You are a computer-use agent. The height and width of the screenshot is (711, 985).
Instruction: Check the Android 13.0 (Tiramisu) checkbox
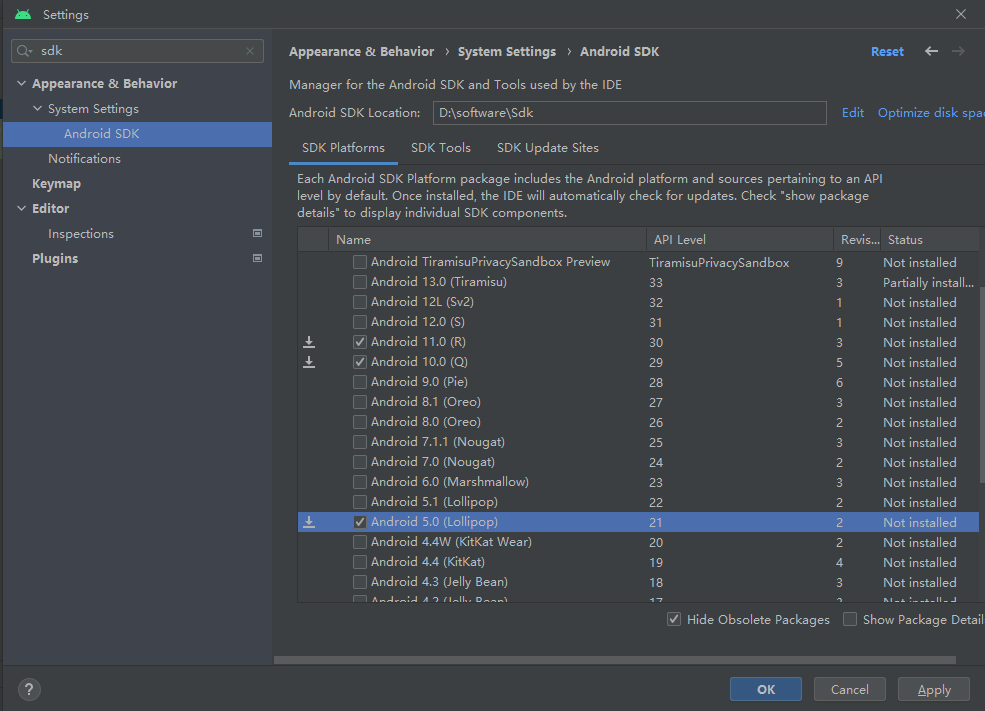(x=360, y=282)
